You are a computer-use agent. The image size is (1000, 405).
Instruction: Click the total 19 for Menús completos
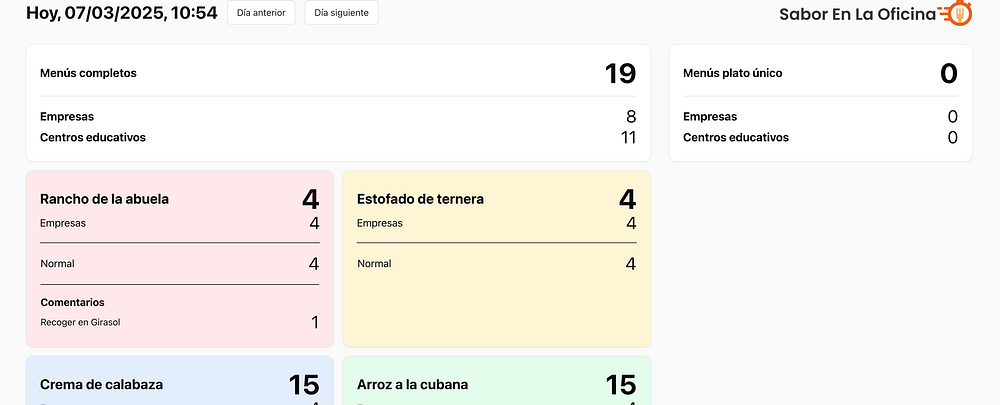(620, 73)
